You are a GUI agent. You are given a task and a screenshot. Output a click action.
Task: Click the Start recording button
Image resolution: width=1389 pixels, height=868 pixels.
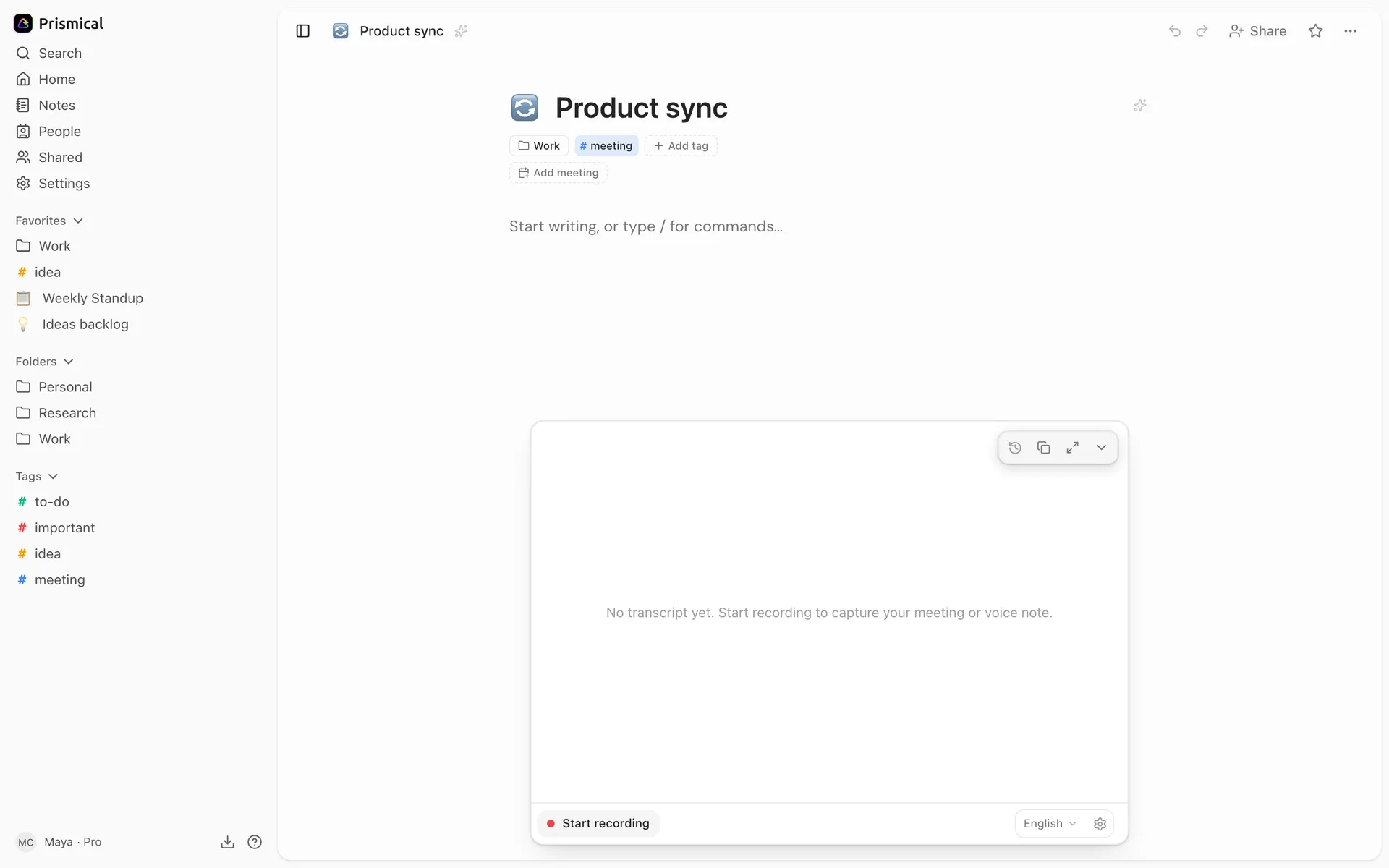tap(598, 824)
